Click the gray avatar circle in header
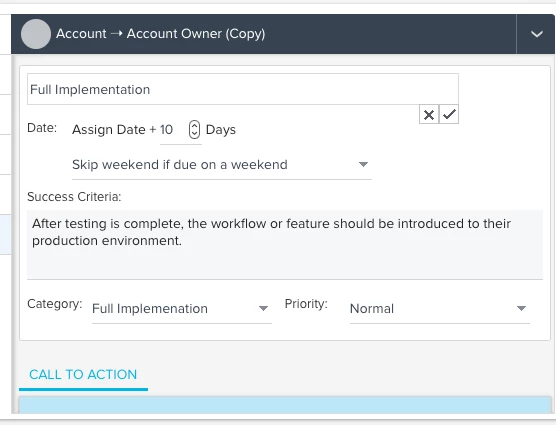Image resolution: width=556 pixels, height=425 pixels. coord(36,34)
